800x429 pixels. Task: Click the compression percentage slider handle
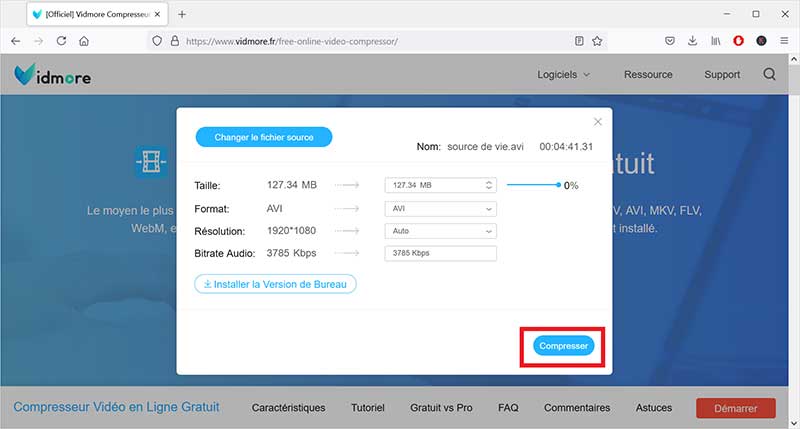558,185
